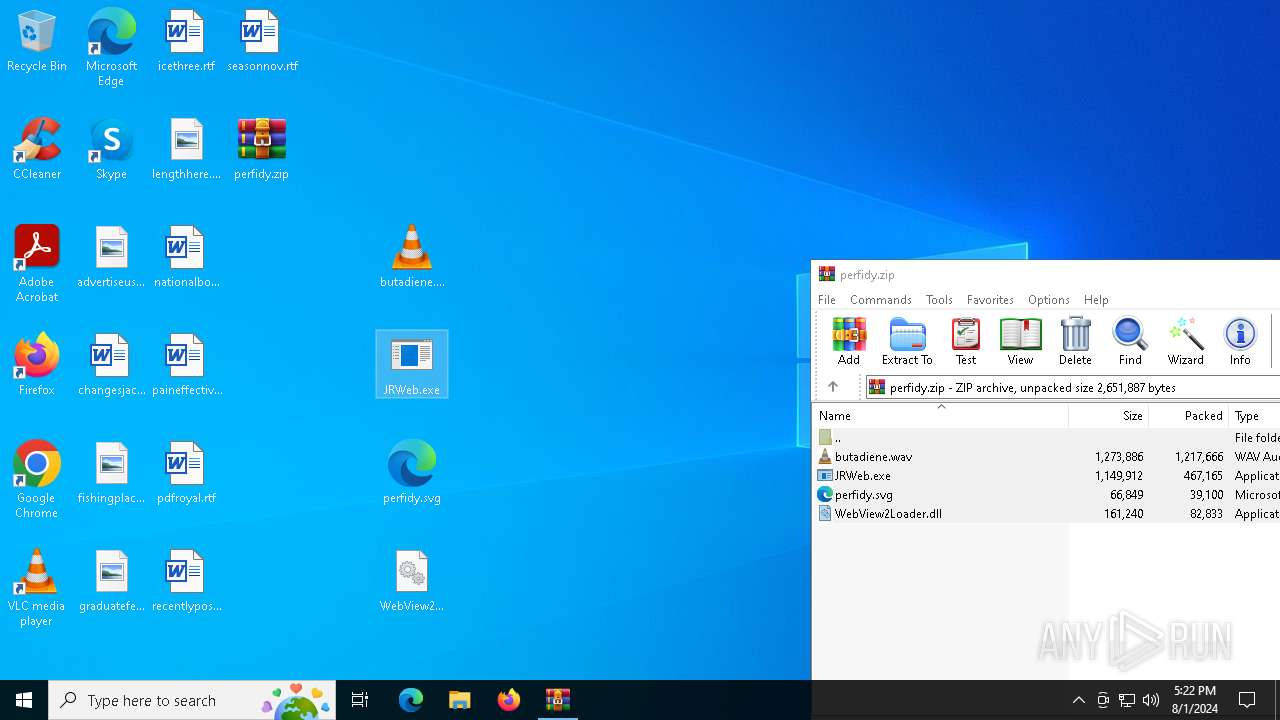Open File Explorer from the taskbar
The width and height of the screenshot is (1280, 720).
tap(460, 700)
